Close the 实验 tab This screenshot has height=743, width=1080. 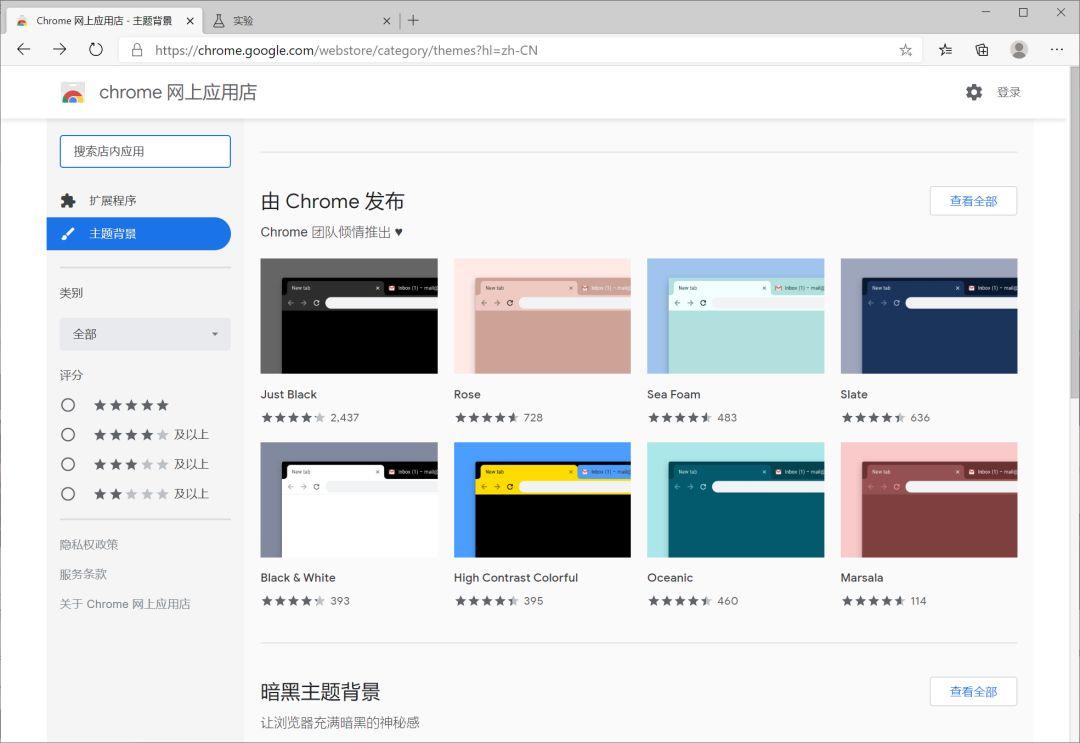386,21
